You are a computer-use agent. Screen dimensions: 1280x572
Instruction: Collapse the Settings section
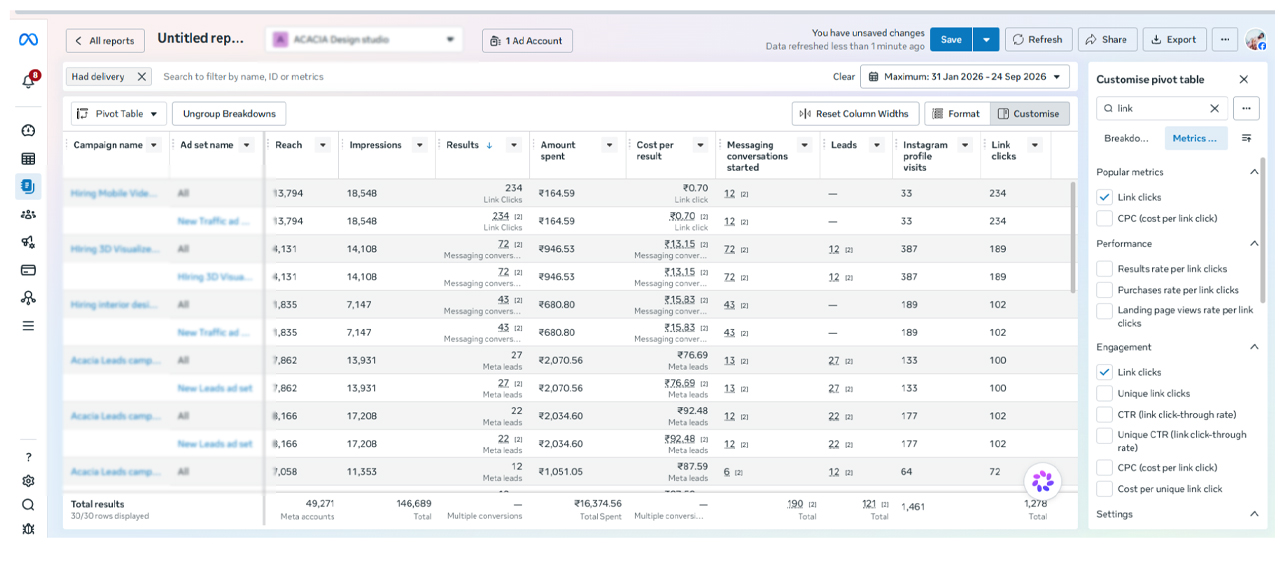pyautogui.click(x=1254, y=514)
